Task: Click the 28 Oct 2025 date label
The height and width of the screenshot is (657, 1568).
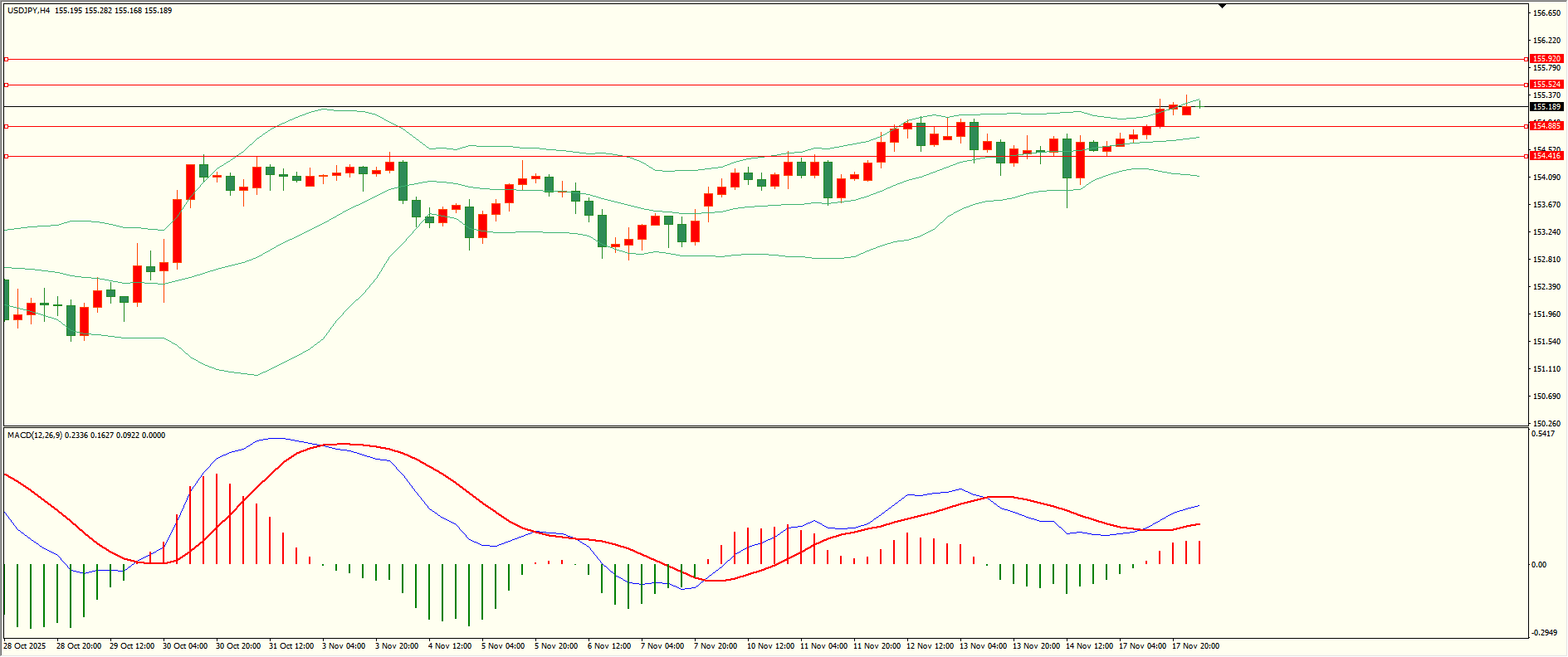Action: (x=25, y=646)
